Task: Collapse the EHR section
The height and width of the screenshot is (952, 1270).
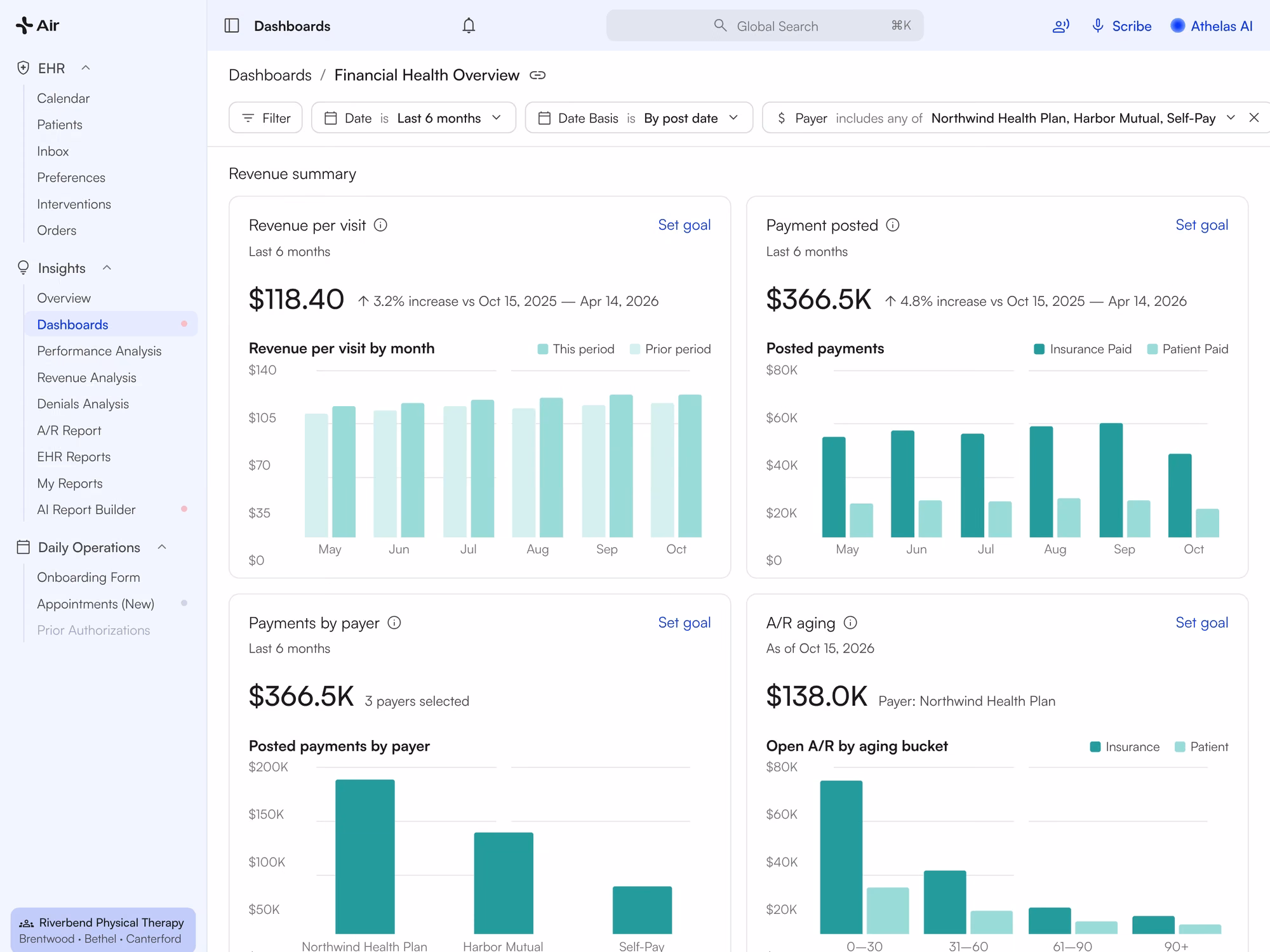Action: (x=86, y=68)
